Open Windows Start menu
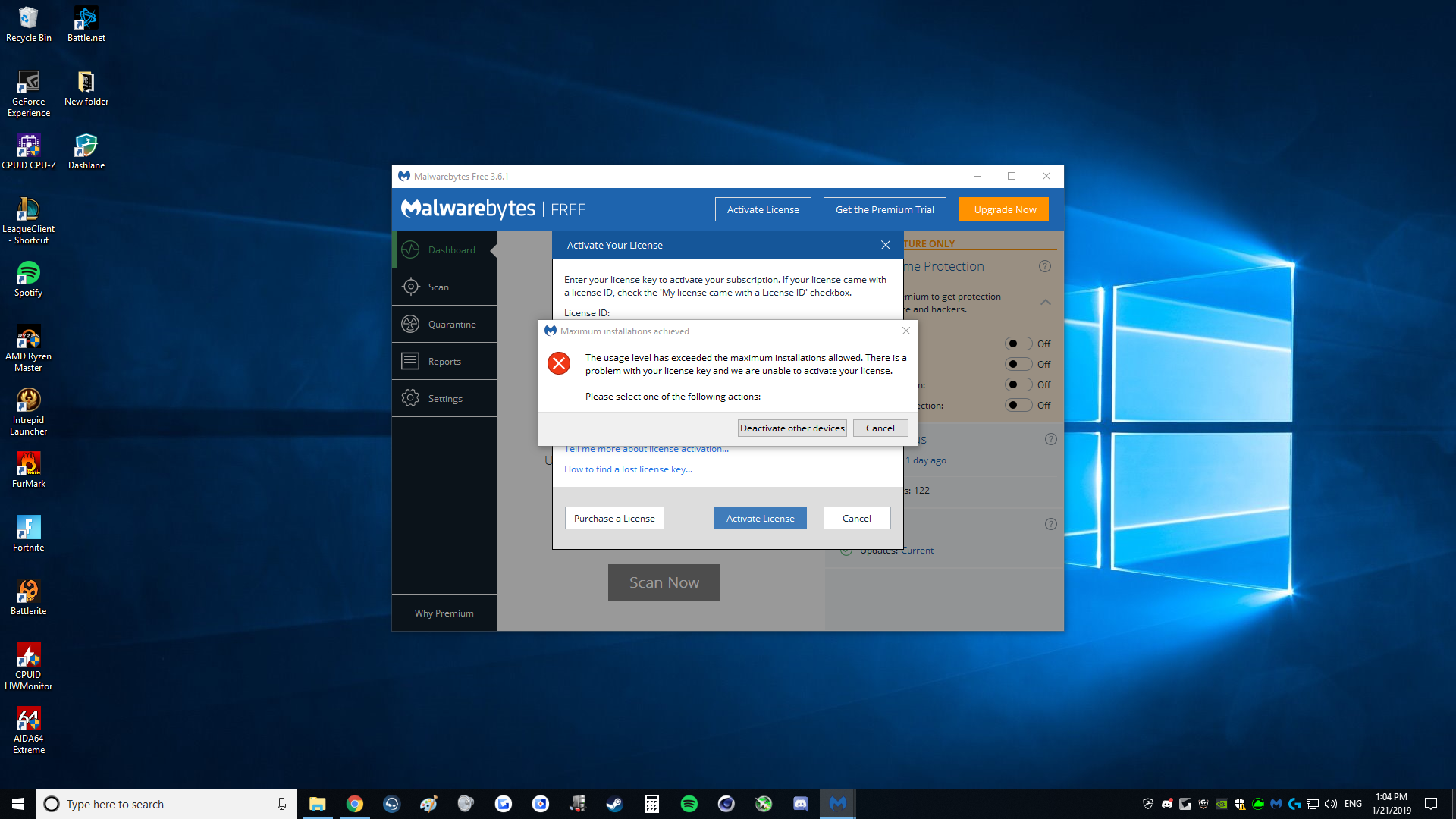Viewport: 1456px width, 819px height. (x=18, y=804)
